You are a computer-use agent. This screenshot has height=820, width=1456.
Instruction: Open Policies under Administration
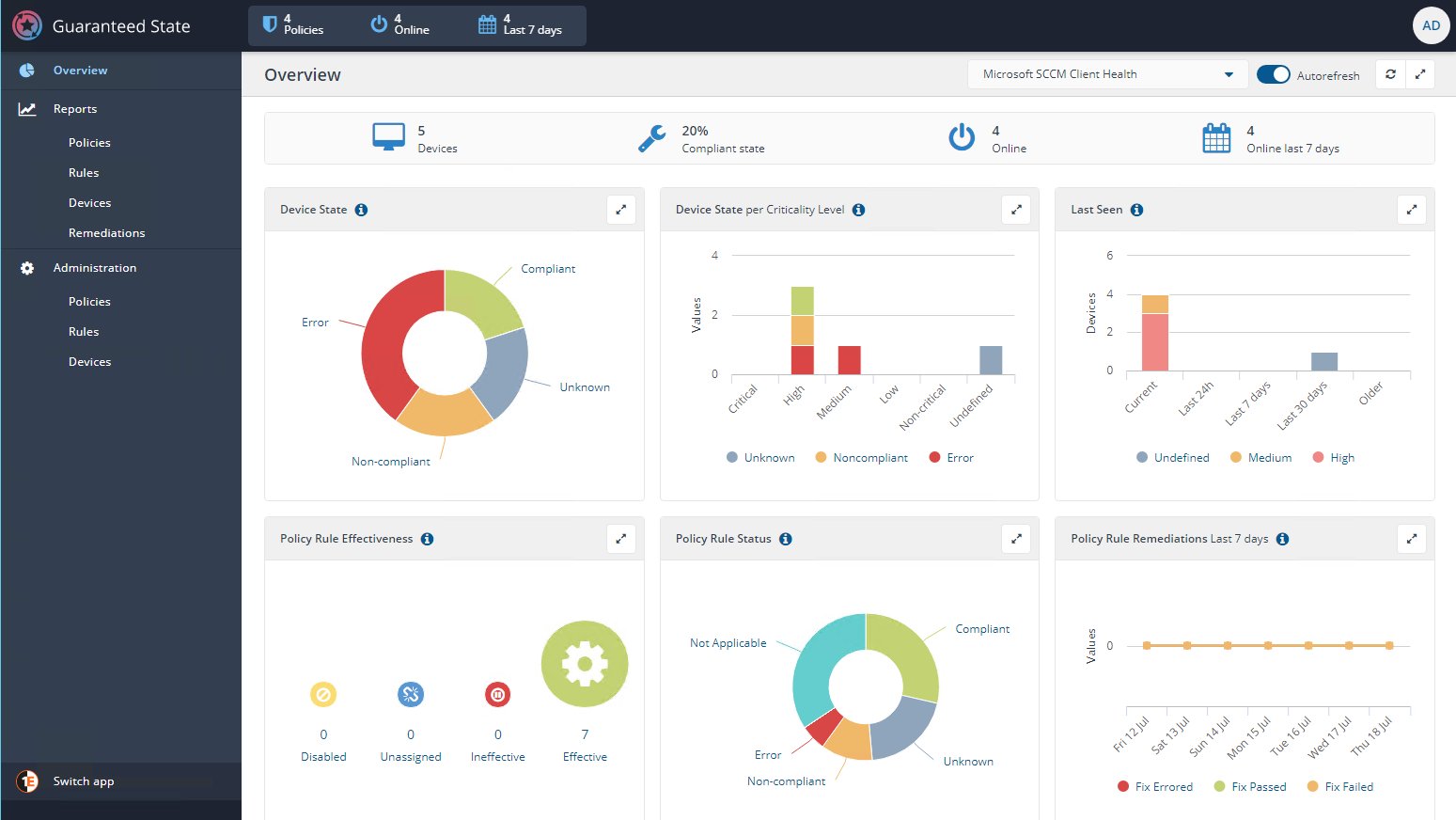coord(89,302)
